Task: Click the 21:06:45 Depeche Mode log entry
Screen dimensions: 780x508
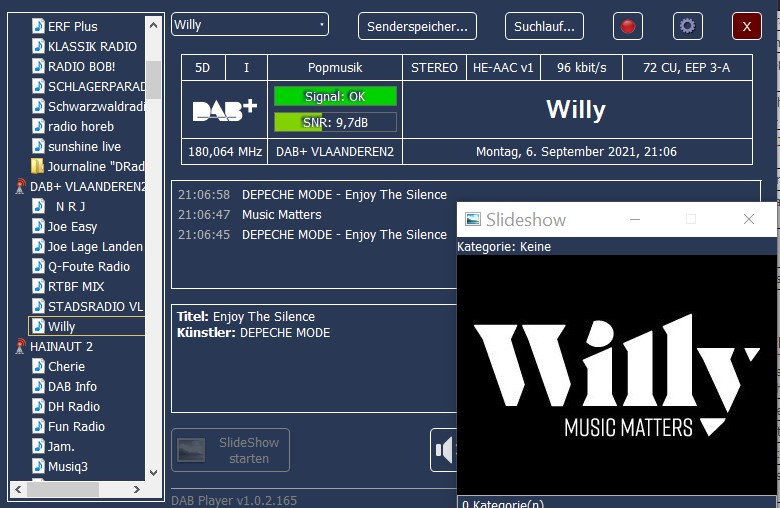Action: click(x=312, y=234)
